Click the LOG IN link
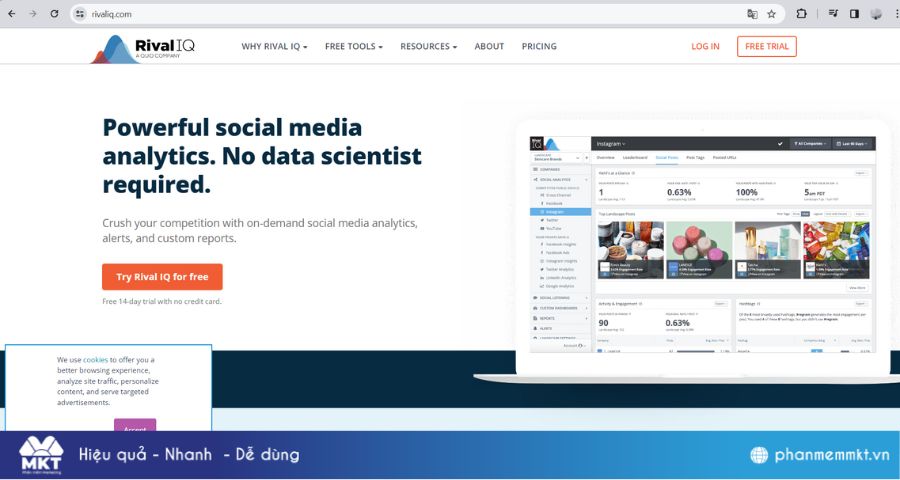The image size is (900, 480). [705, 47]
